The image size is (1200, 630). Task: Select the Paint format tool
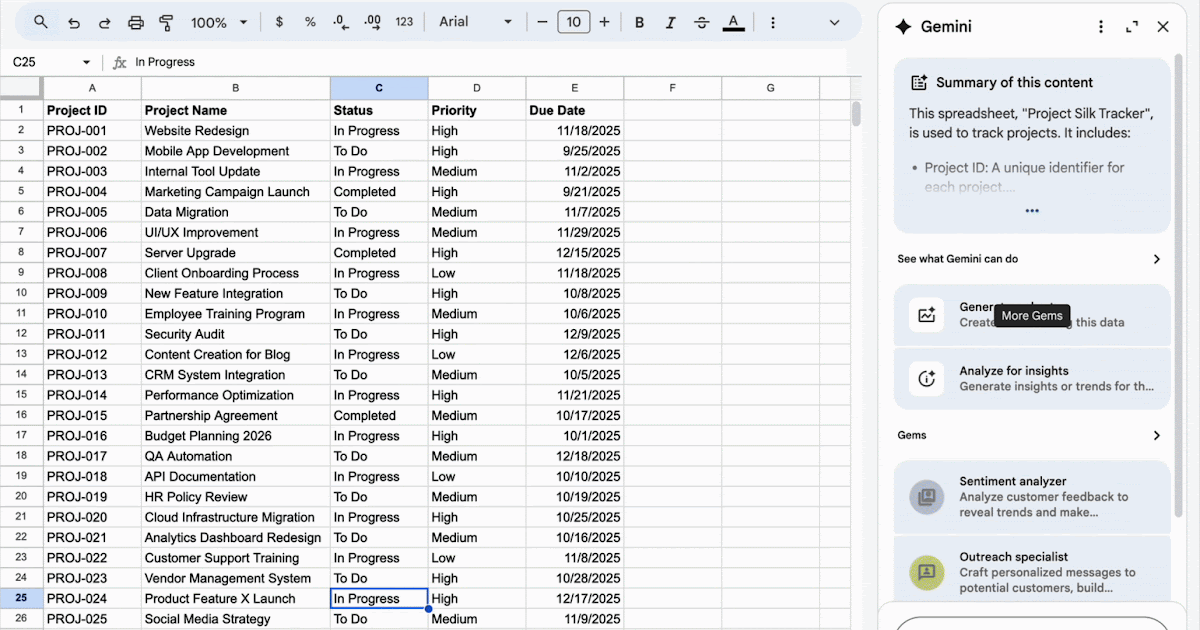coord(166,20)
